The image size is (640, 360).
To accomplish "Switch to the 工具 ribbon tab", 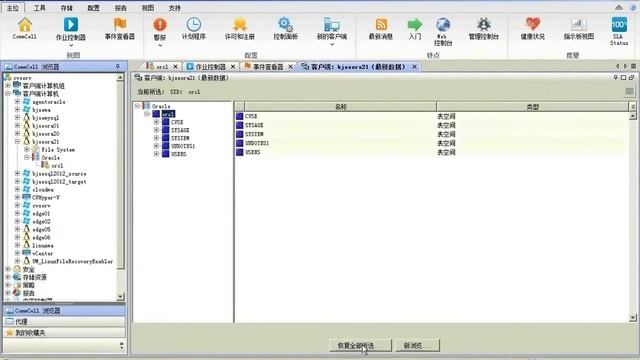I will pyautogui.click(x=40, y=8).
